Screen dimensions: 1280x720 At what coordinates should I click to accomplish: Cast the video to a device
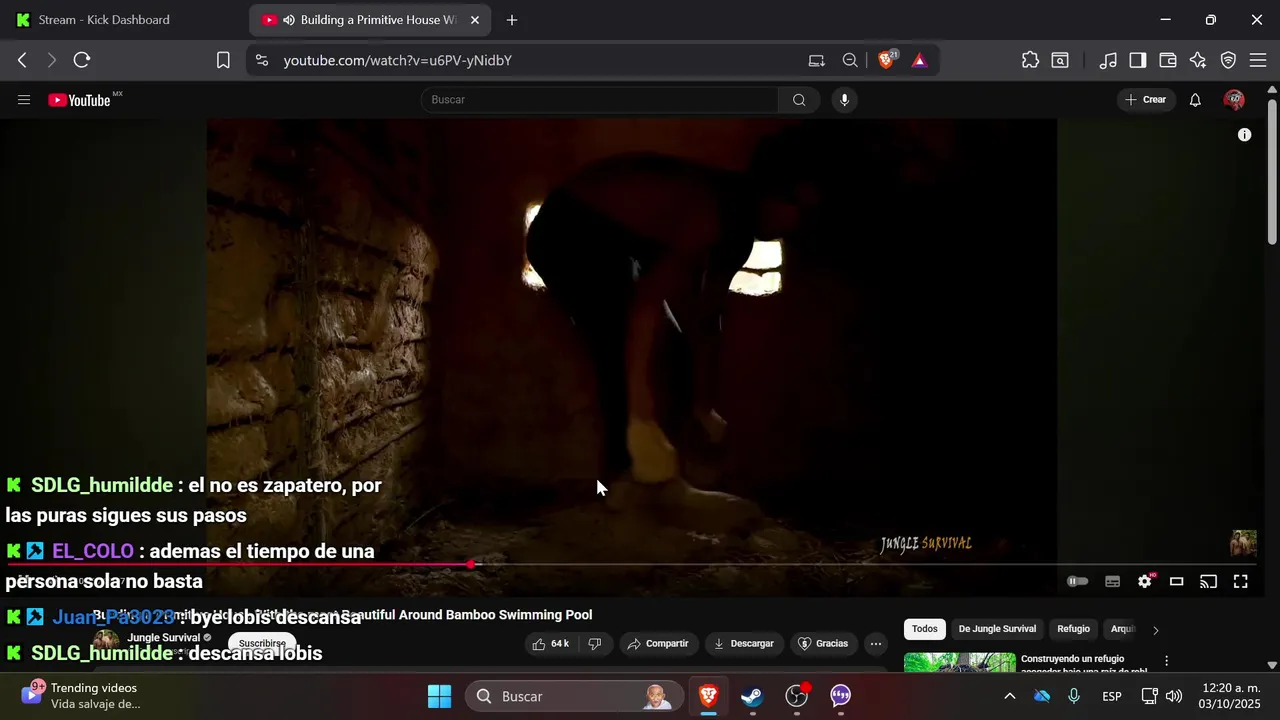coord(1208,581)
